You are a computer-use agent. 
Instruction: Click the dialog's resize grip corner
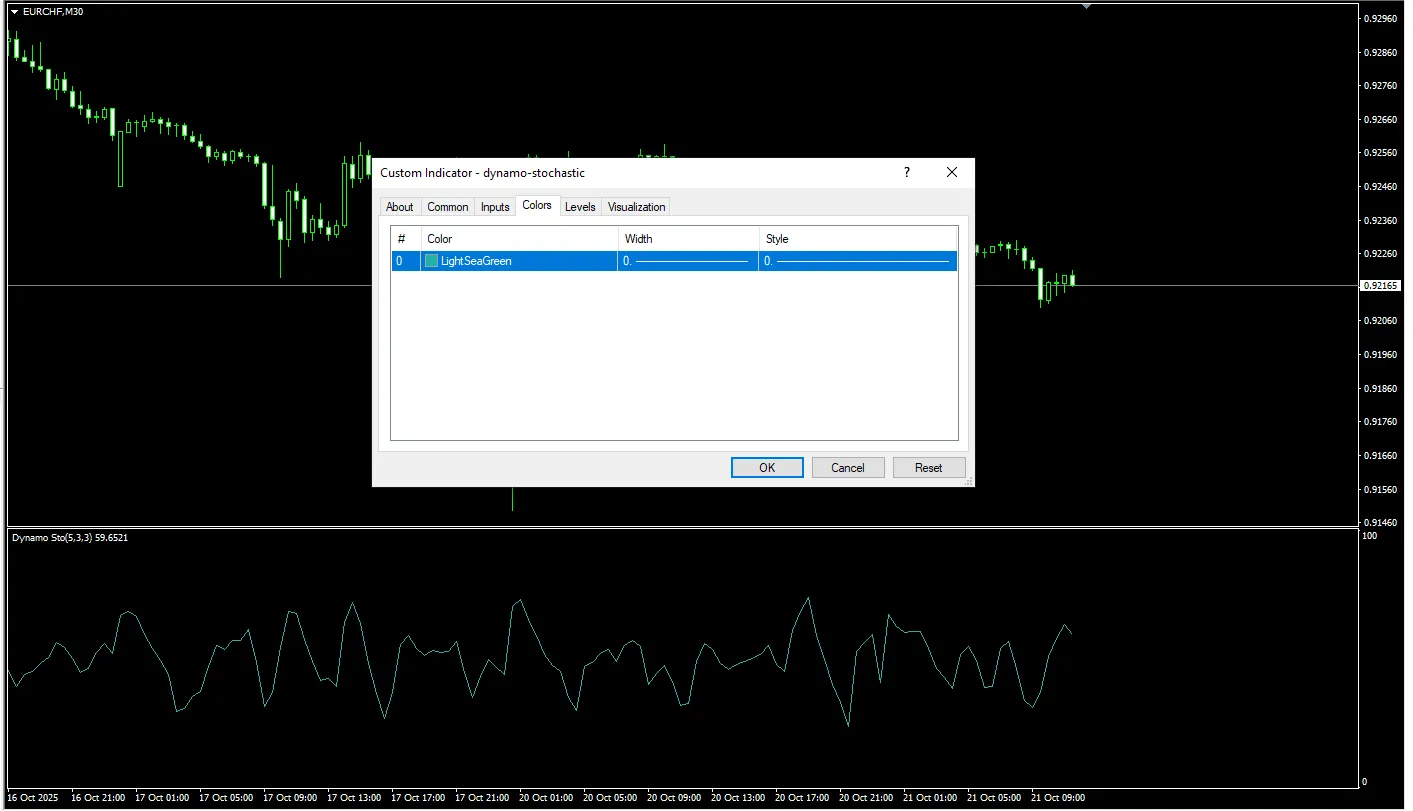[968, 481]
